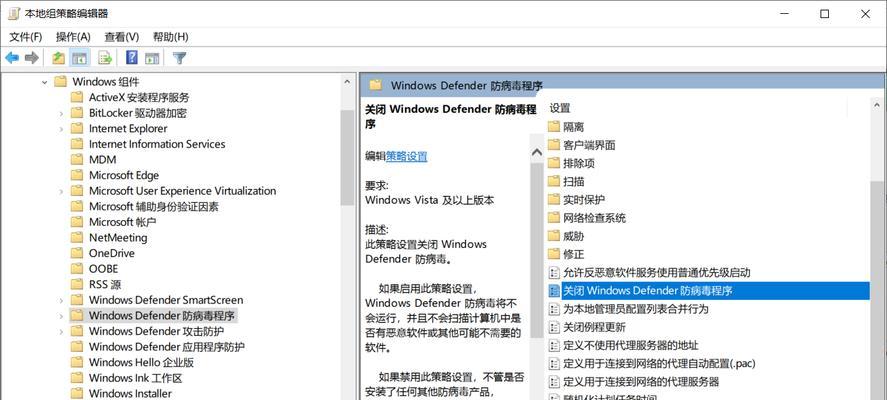The image size is (887, 400).
Task: Click the header folder icon of Windows Defender 防病毒程序
Action: pos(375,85)
